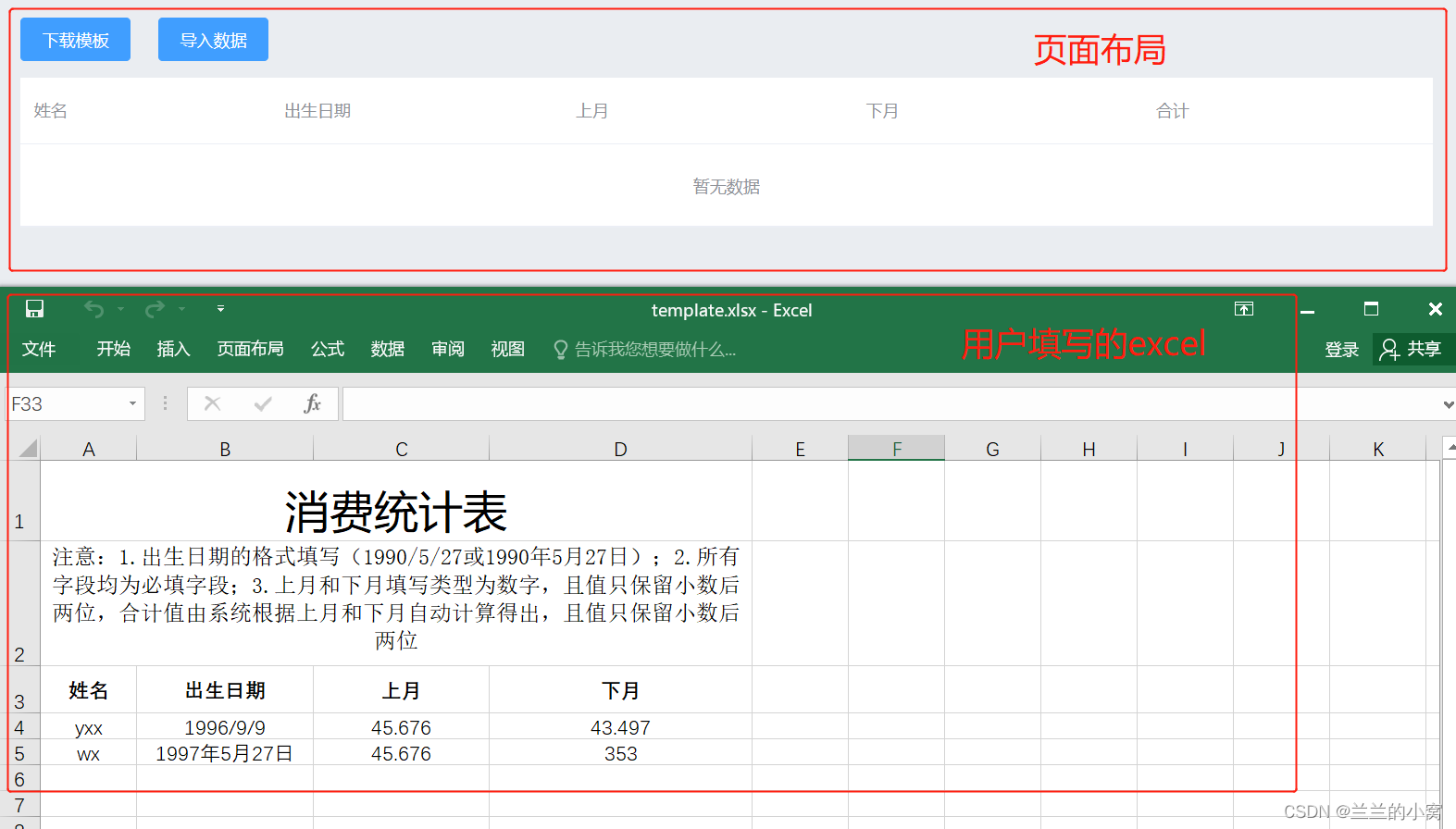The width and height of the screenshot is (1456, 829).
Task: Click the 导入数据 button
Action: [x=213, y=40]
